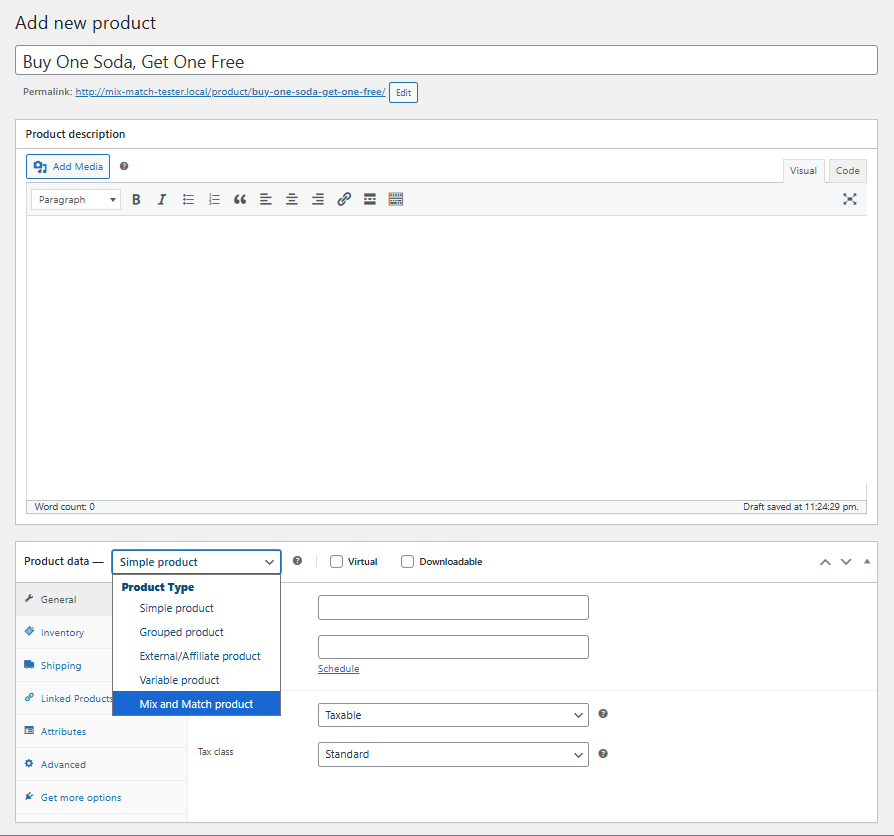The width and height of the screenshot is (894, 836).
Task: Open help tooltip next to product type
Action: (x=297, y=561)
